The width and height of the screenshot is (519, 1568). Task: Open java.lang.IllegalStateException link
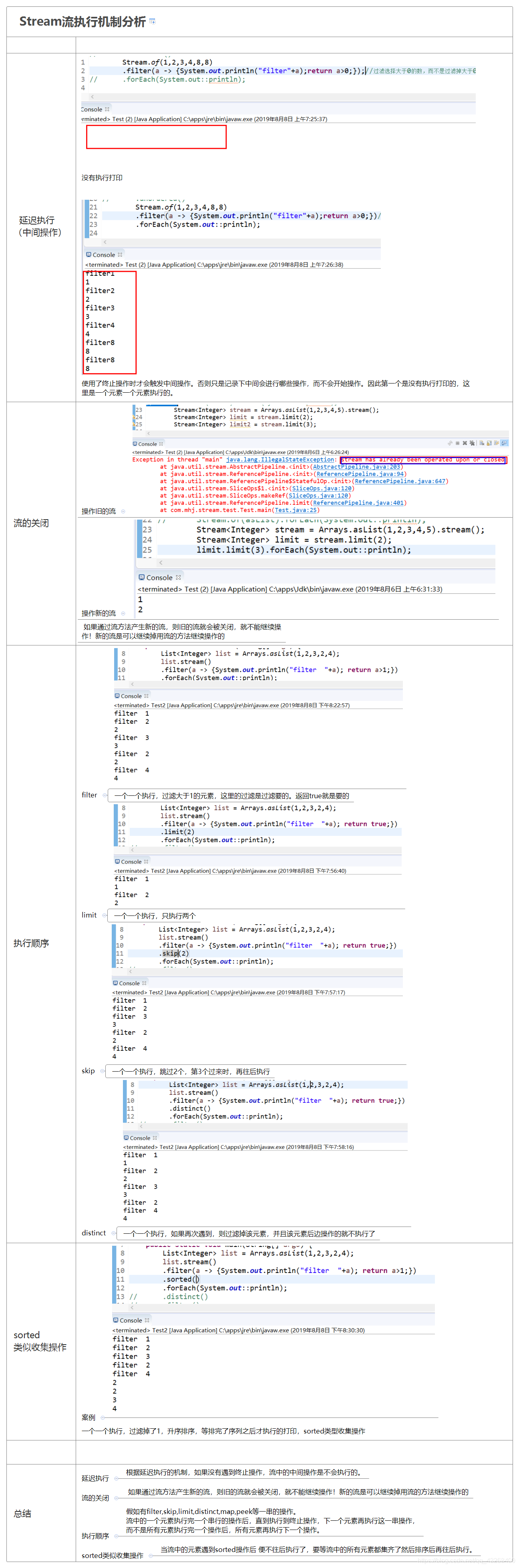point(281,460)
